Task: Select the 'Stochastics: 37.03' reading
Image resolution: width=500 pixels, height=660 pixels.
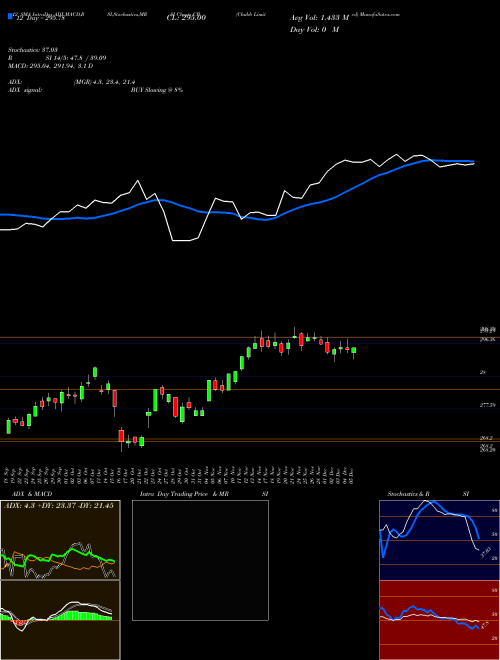Action: click(32, 50)
